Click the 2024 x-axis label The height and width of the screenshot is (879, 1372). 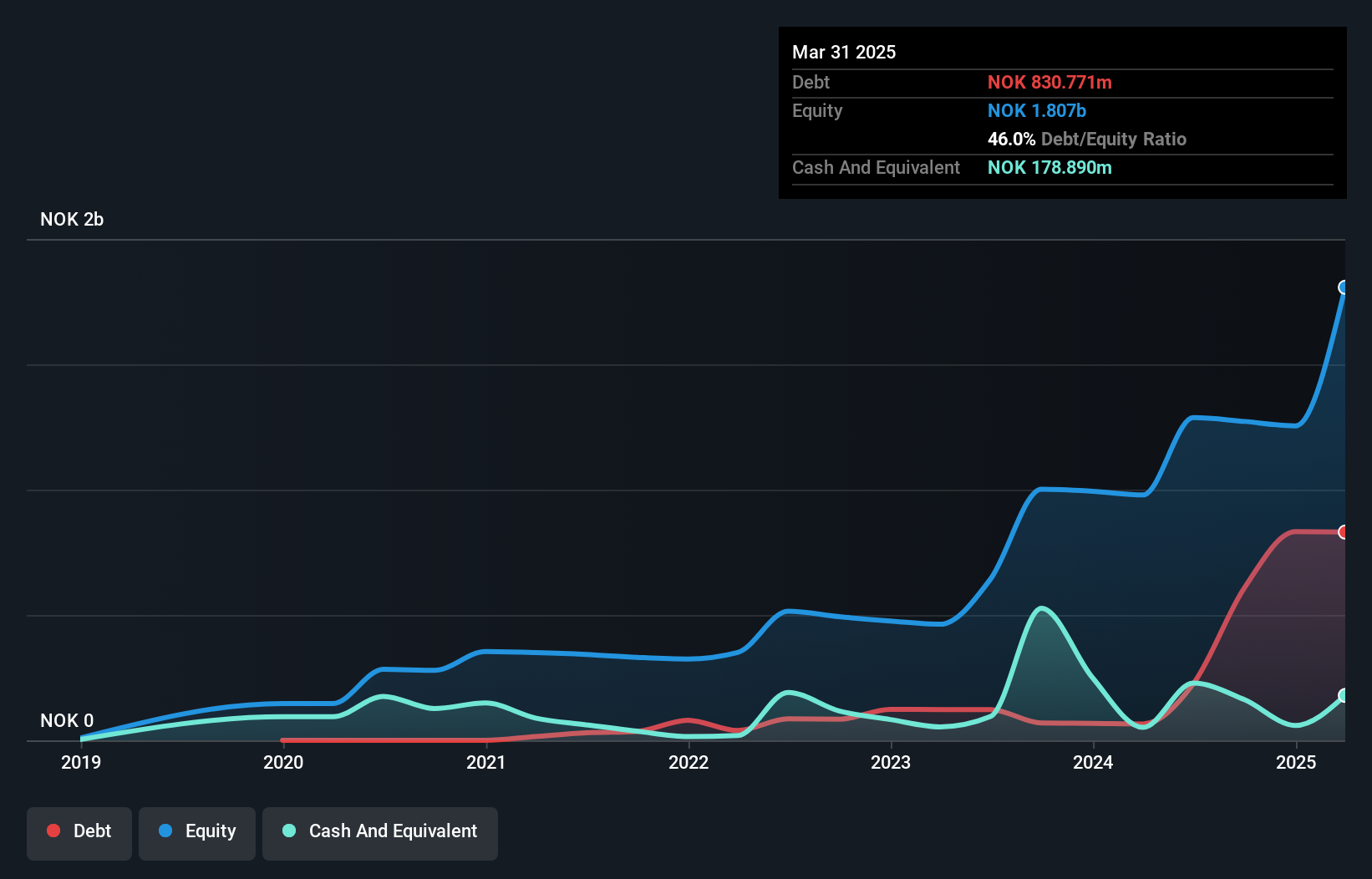(x=1093, y=762)
